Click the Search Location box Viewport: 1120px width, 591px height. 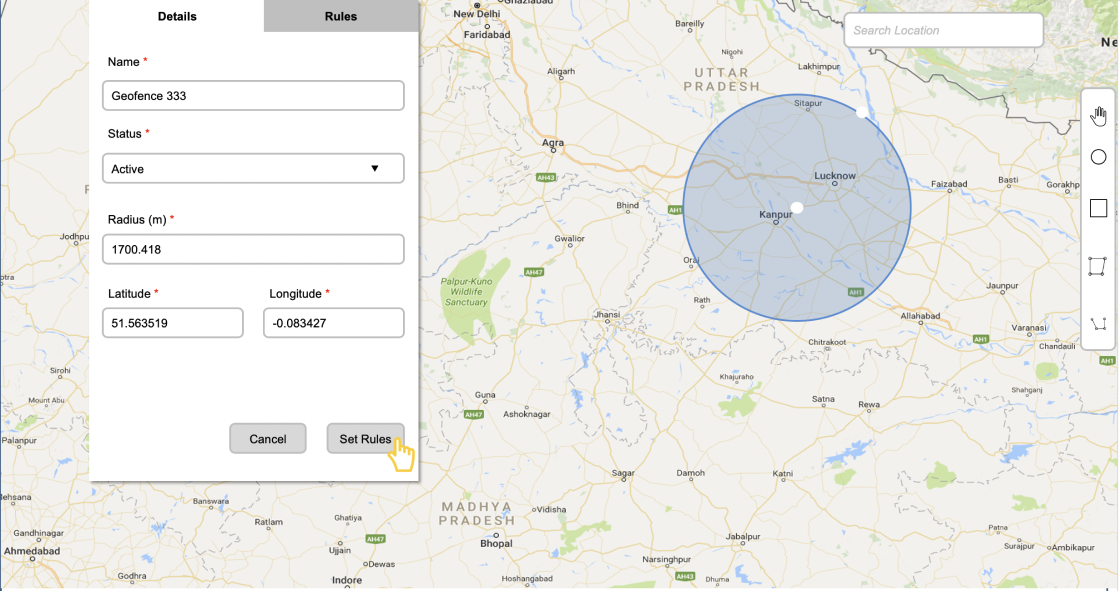tap(941, 29)
